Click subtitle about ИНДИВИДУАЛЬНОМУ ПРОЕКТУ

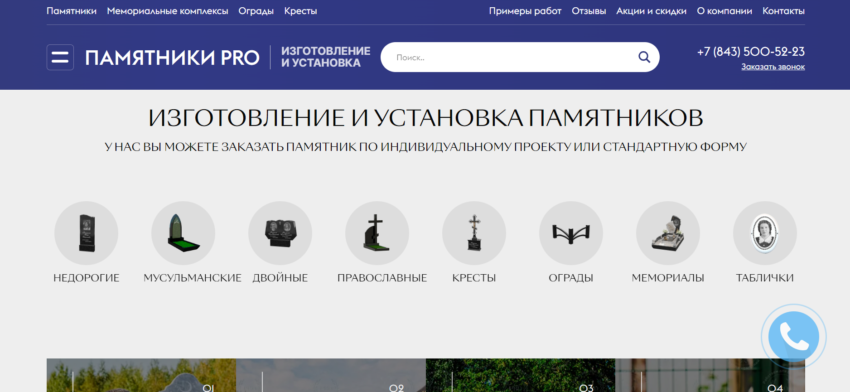(x=426, y=146)
